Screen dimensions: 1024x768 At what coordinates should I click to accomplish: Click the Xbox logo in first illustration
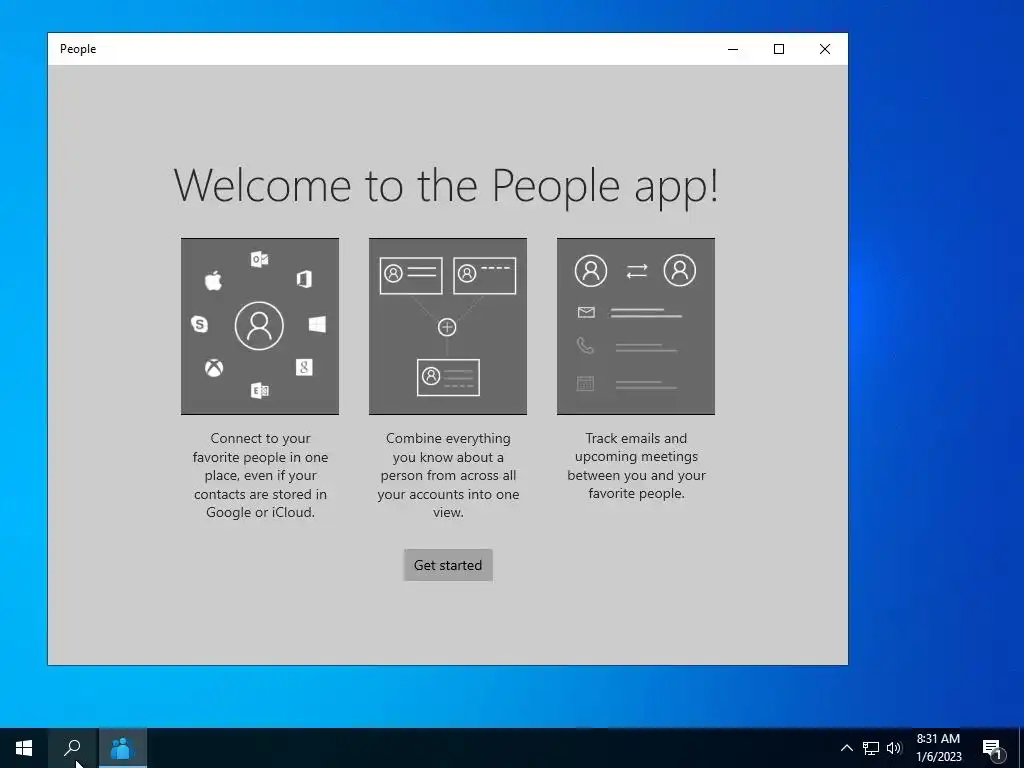point(214,368)
